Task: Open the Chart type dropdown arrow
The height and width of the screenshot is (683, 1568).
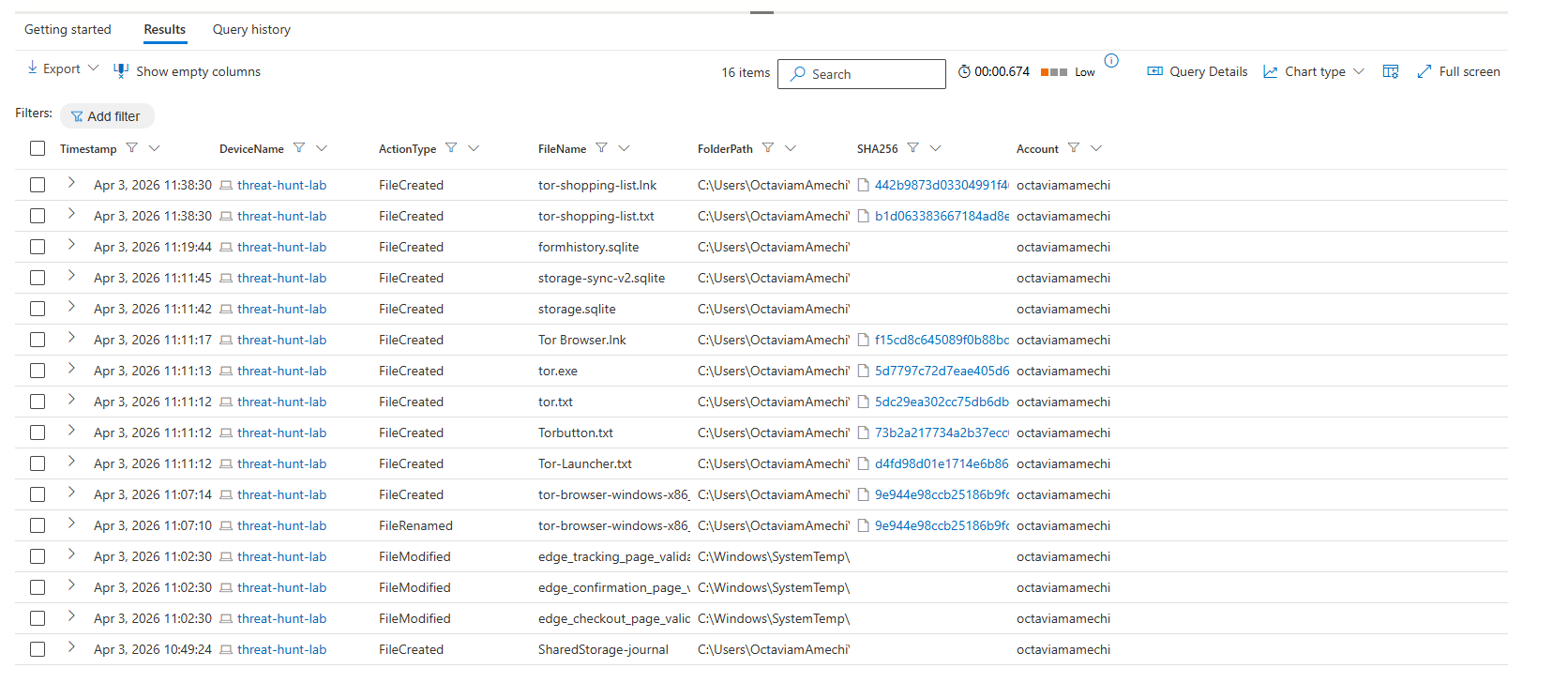Action: click(1359, 71)
